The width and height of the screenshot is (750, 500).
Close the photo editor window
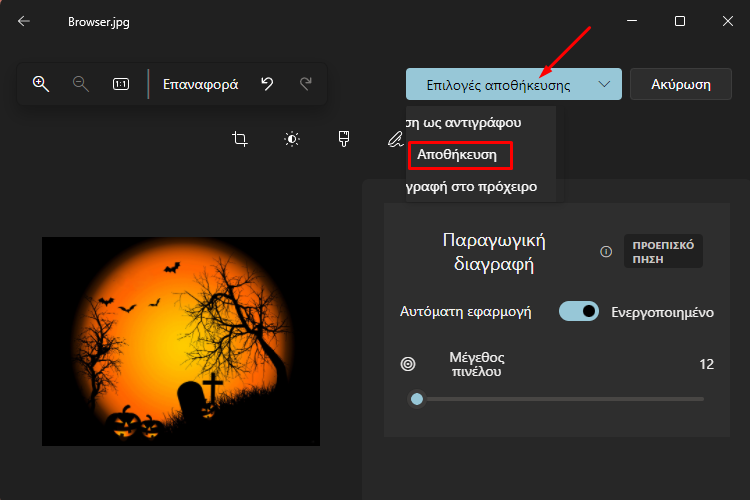pyautogui.click(x=728, y=21)
